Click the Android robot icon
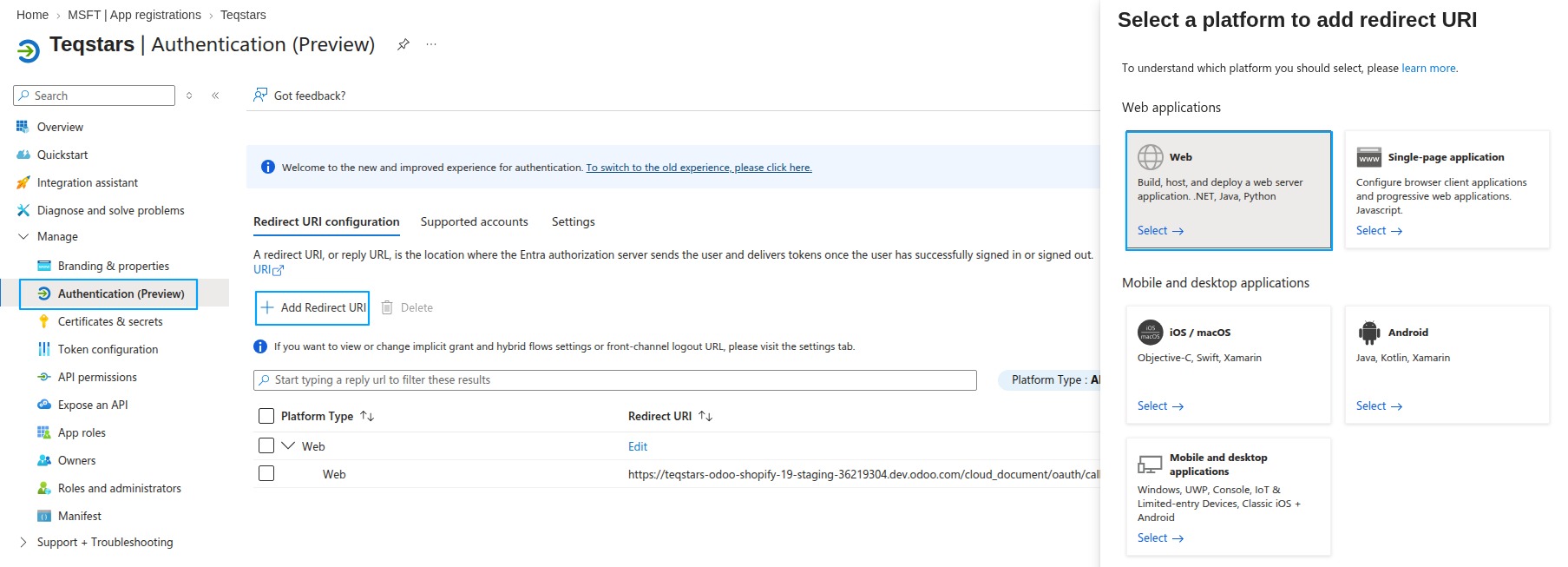 1369,333
